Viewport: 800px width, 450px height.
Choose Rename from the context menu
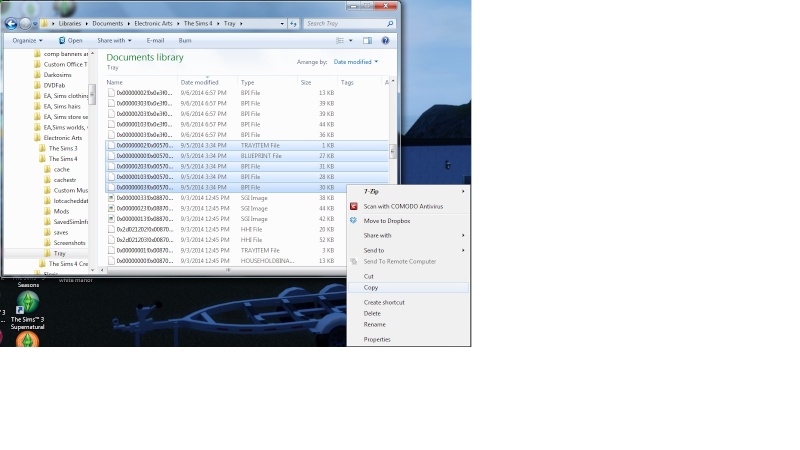[x=409, y=324]
